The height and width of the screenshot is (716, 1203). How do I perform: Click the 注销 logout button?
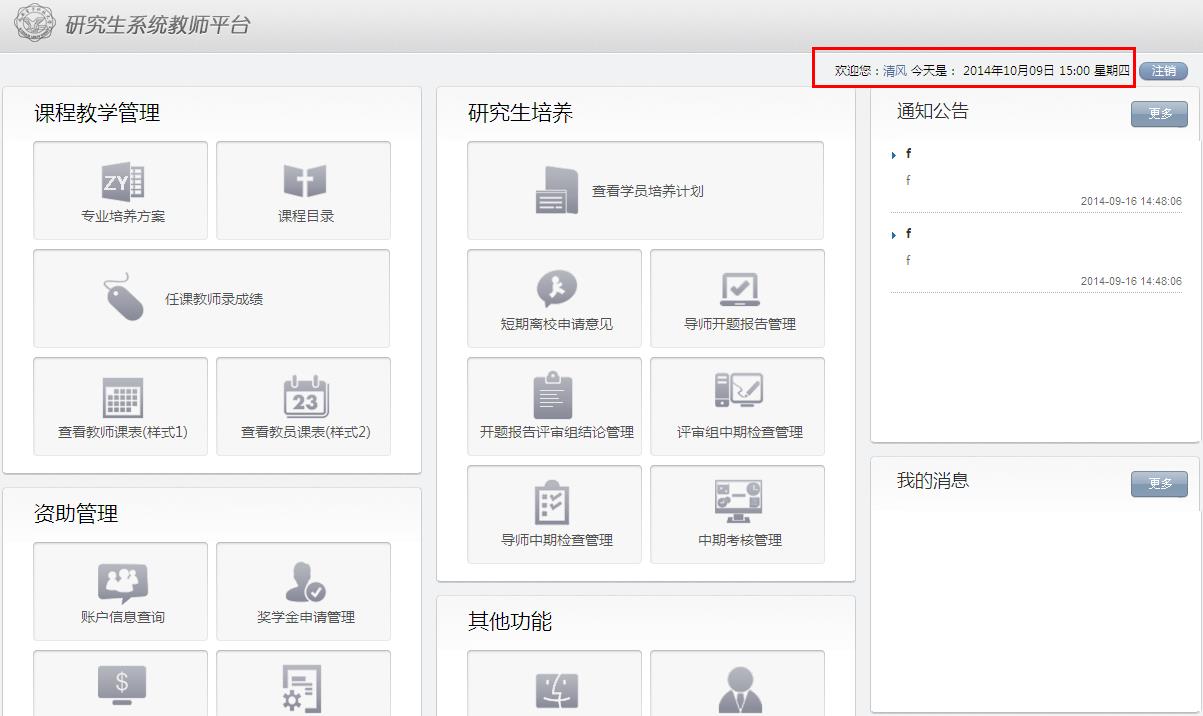(1163, 71)
